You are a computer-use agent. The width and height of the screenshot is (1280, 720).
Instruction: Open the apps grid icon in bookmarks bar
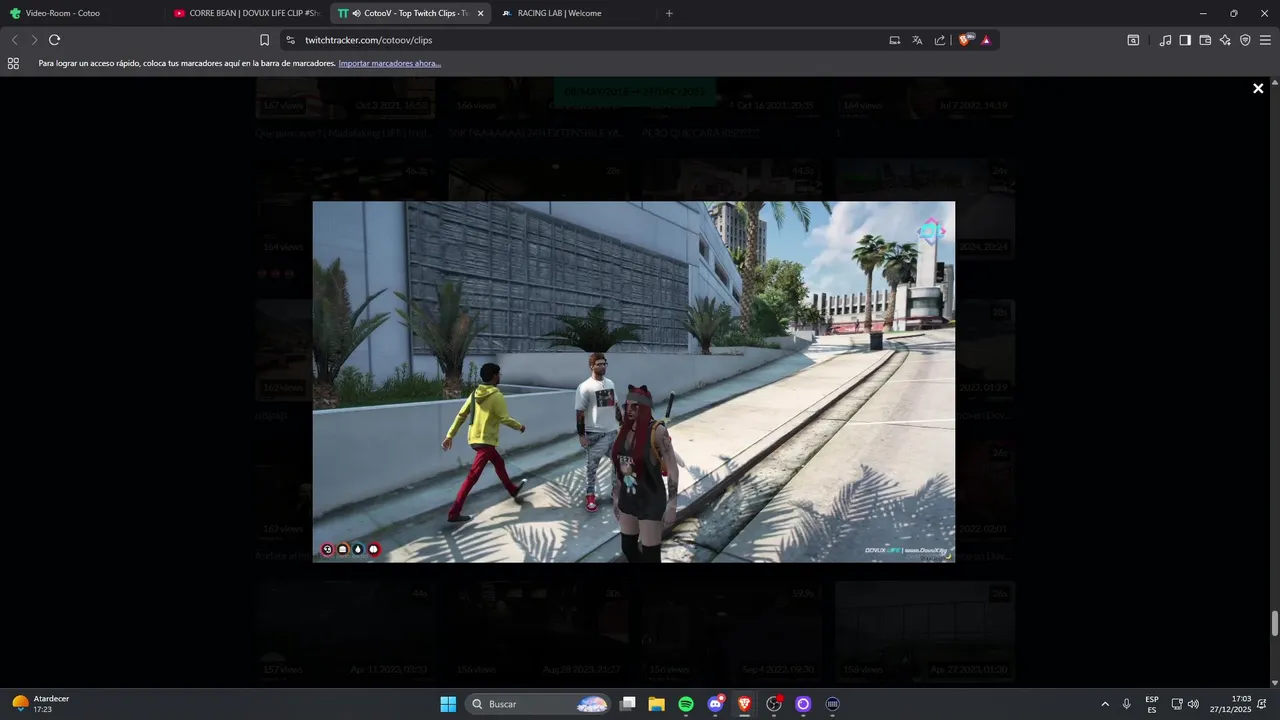click(13, 63)
